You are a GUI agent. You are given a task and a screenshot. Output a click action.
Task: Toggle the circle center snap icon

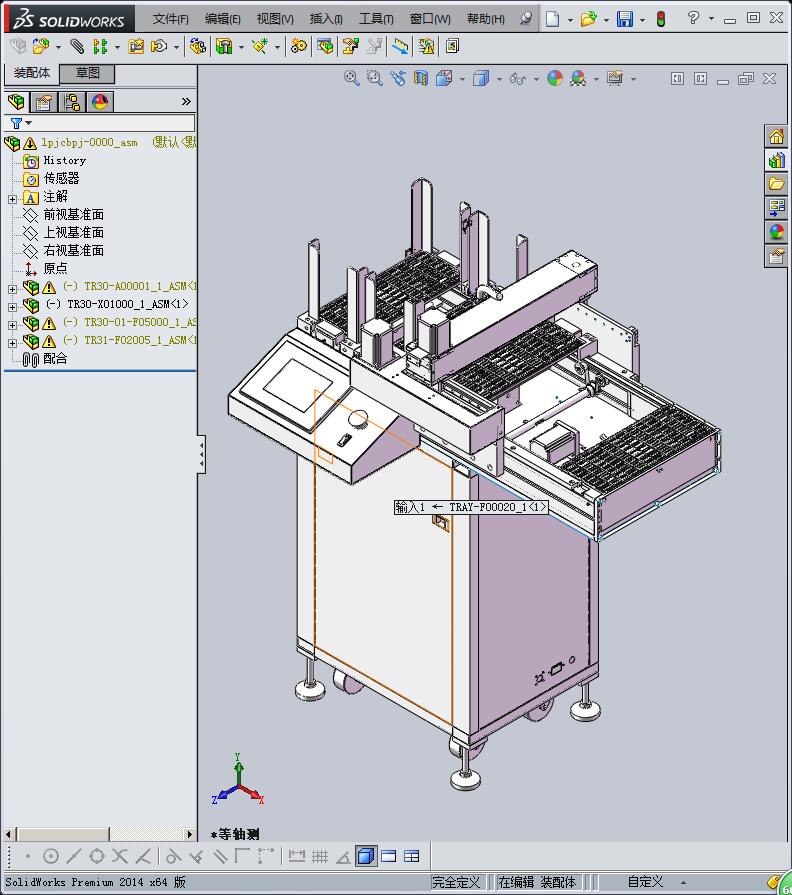click(51, 856)
